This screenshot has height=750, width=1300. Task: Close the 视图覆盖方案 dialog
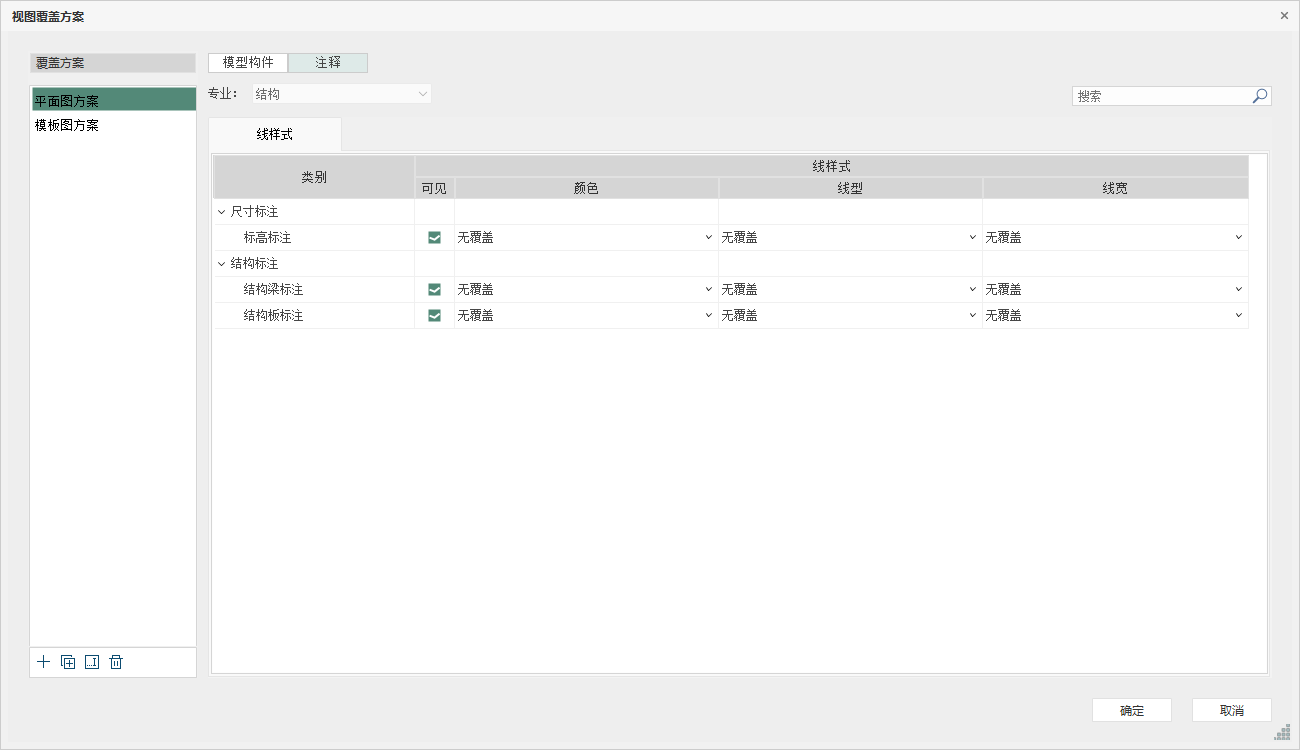point(1284,16)
